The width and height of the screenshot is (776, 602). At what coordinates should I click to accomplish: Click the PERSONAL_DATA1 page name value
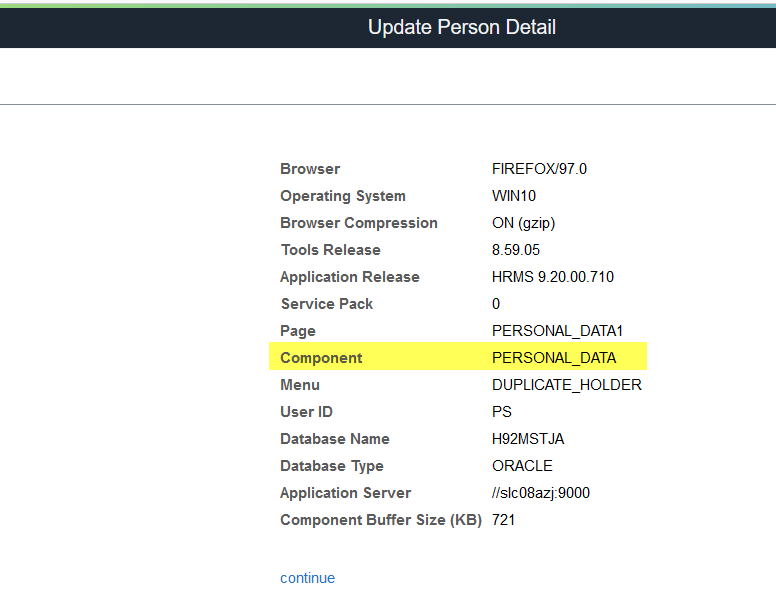point(558,331)
